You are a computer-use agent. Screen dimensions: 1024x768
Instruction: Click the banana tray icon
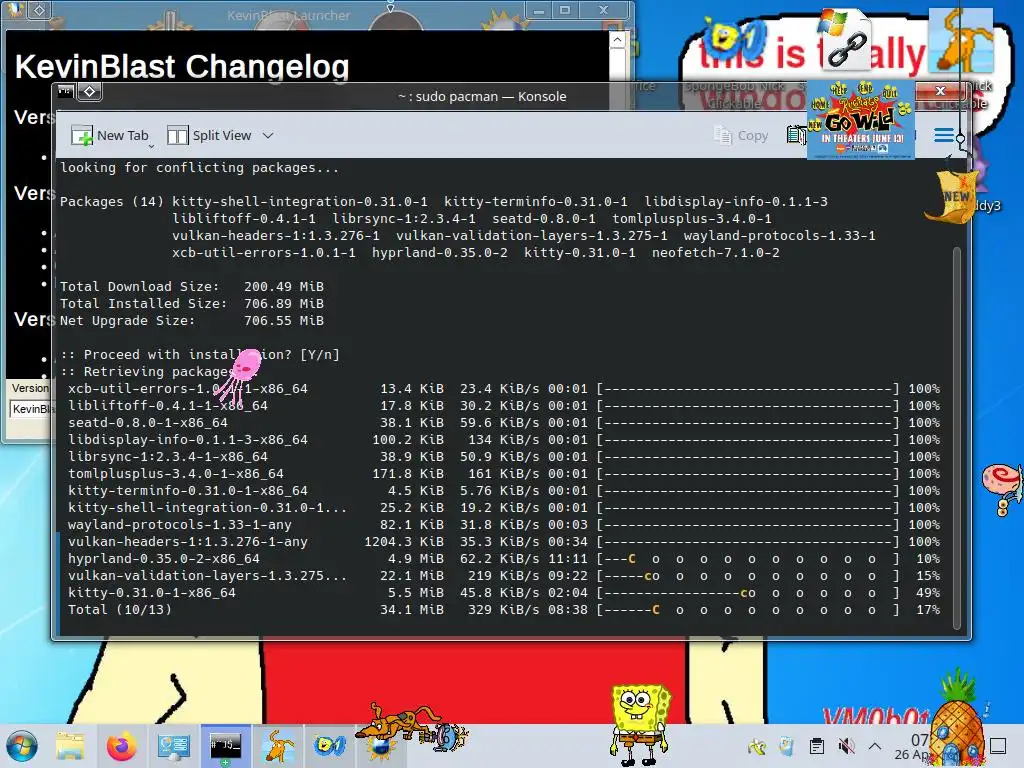[x=758, y=746]
